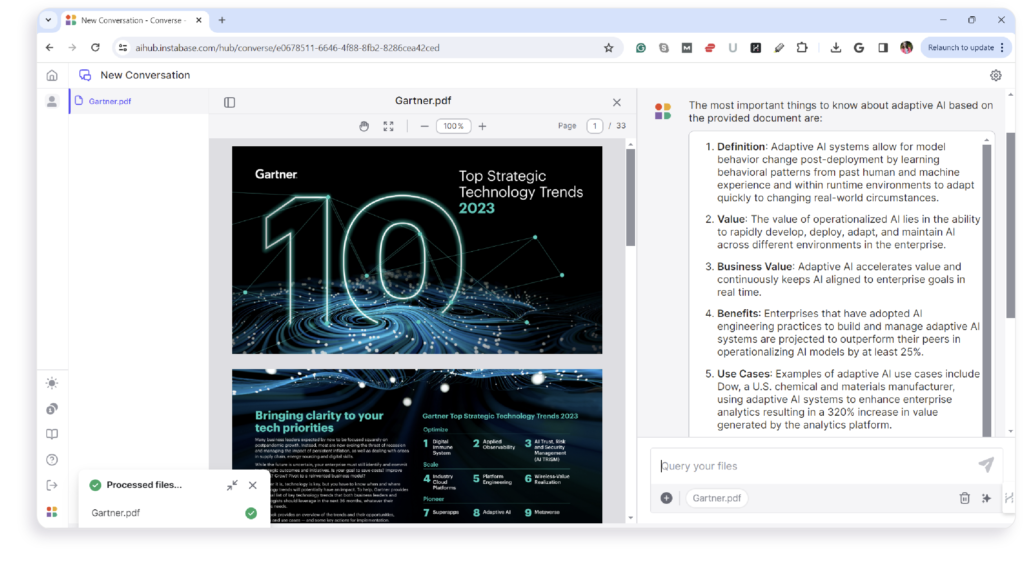
Task: Click the second PDF page tech priorities
Action: tap(417, 446)
